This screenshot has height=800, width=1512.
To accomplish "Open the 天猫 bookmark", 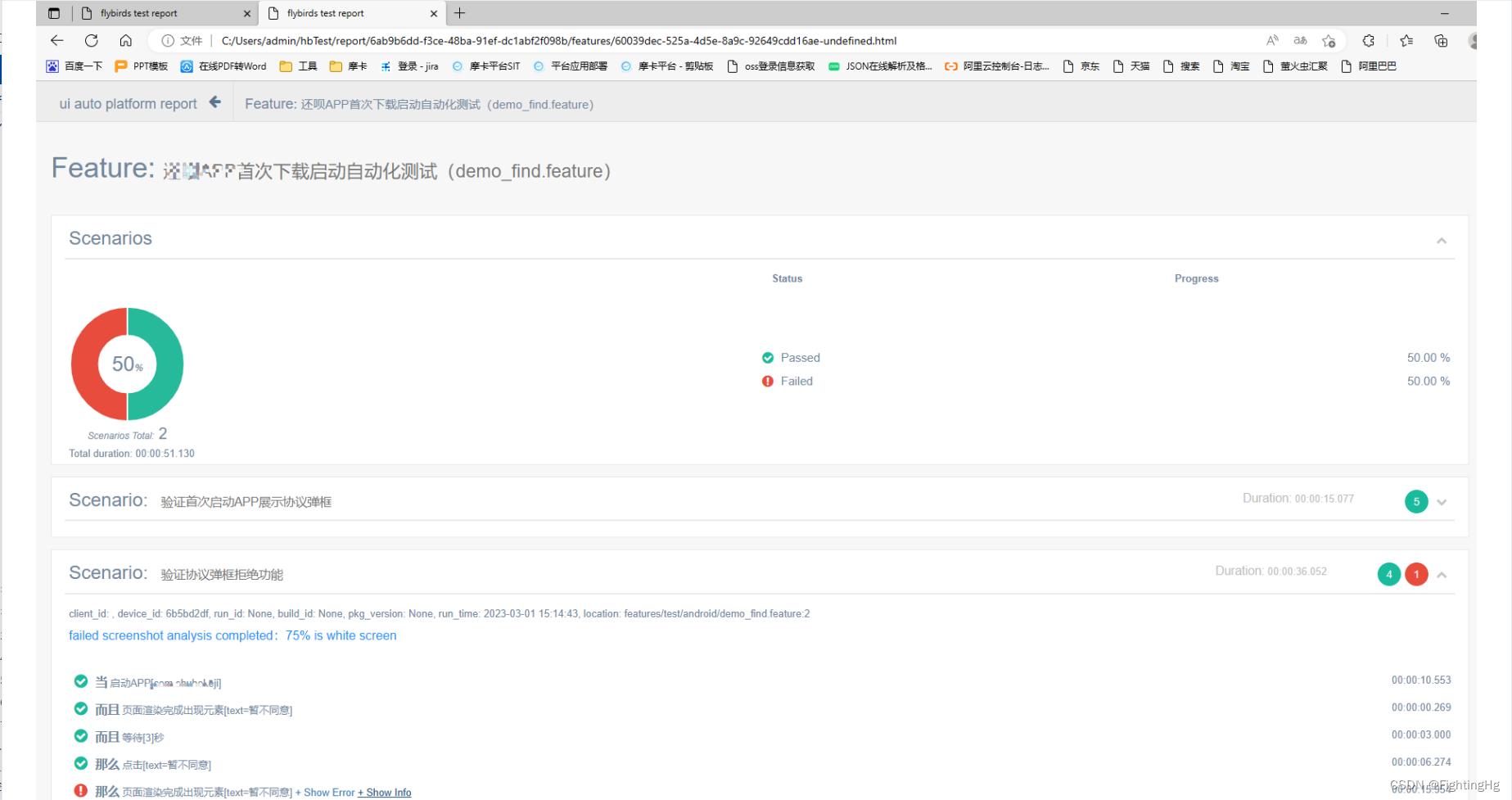I will [1131, 66].
